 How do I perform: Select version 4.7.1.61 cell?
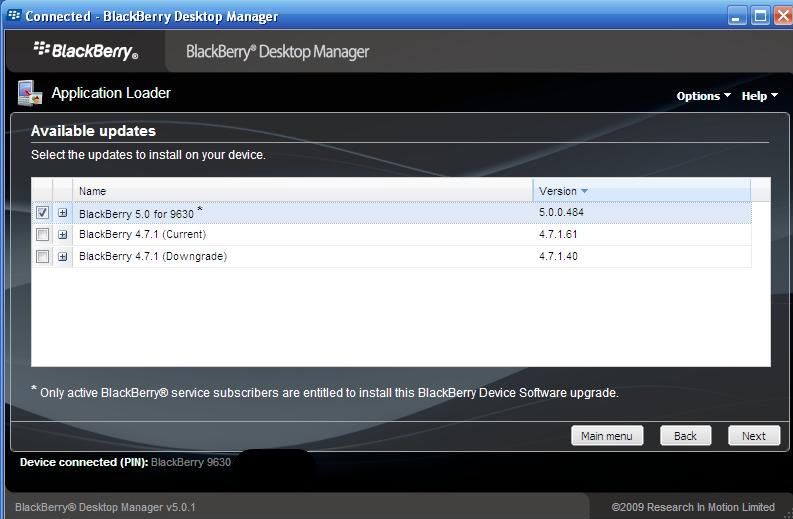pos(558,234)
